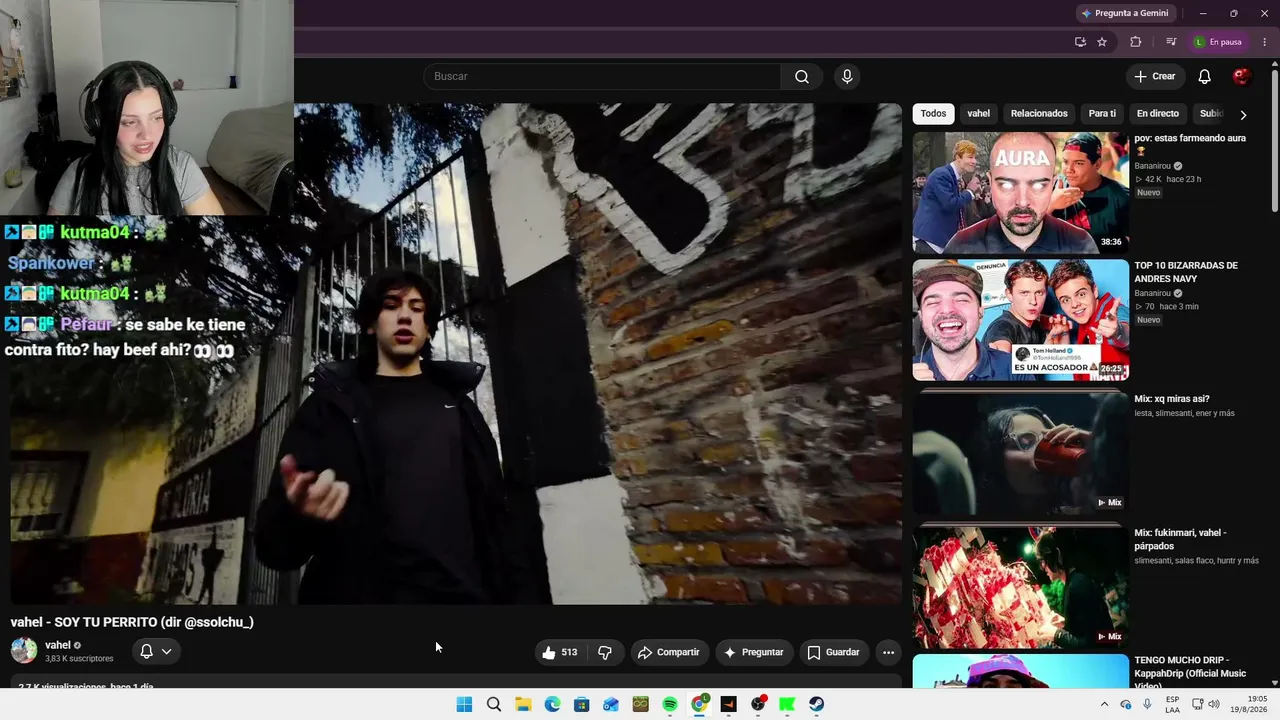Open Spotify from the taskbar

coord(670,704)
